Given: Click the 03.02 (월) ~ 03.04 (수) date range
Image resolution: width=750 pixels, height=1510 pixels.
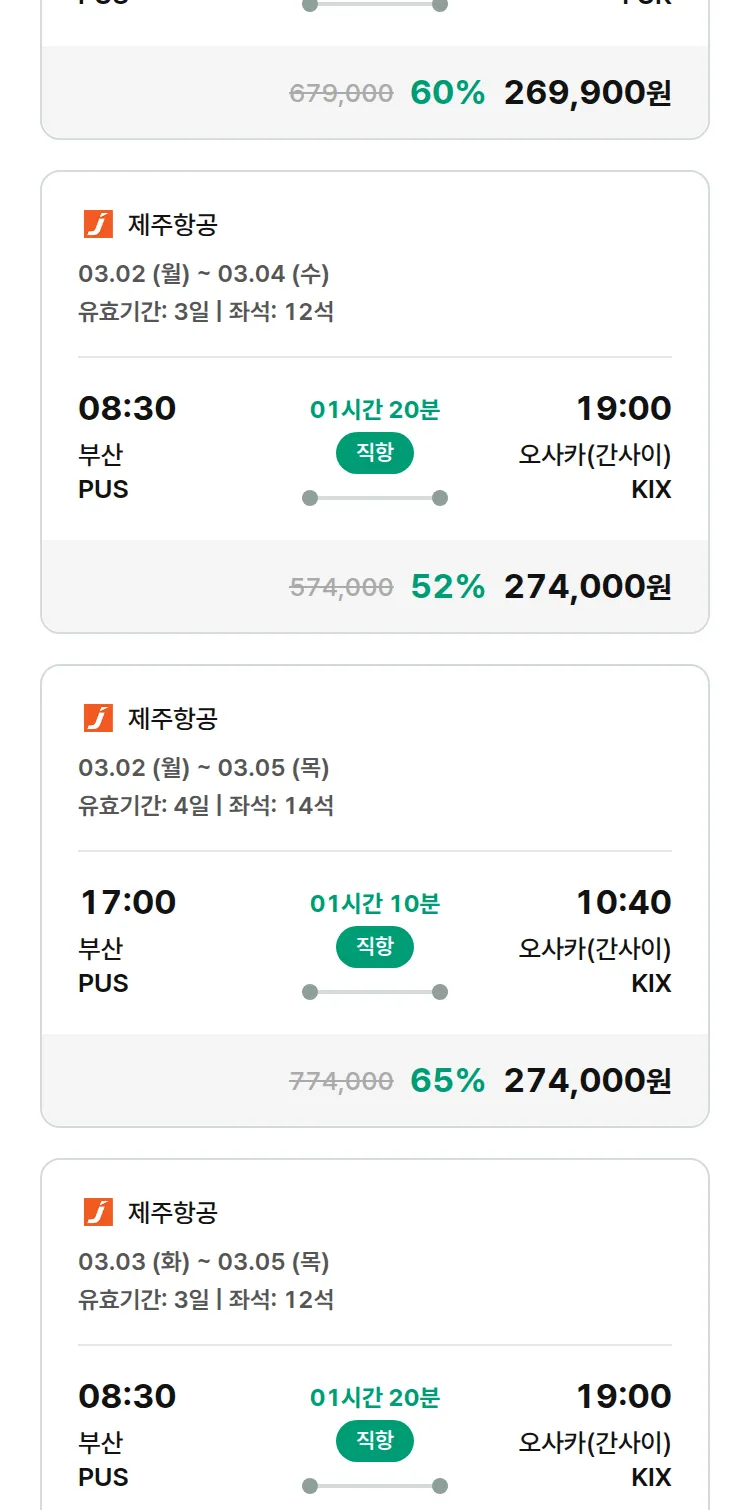Looking at the screenshot, I should coord(204,273).
